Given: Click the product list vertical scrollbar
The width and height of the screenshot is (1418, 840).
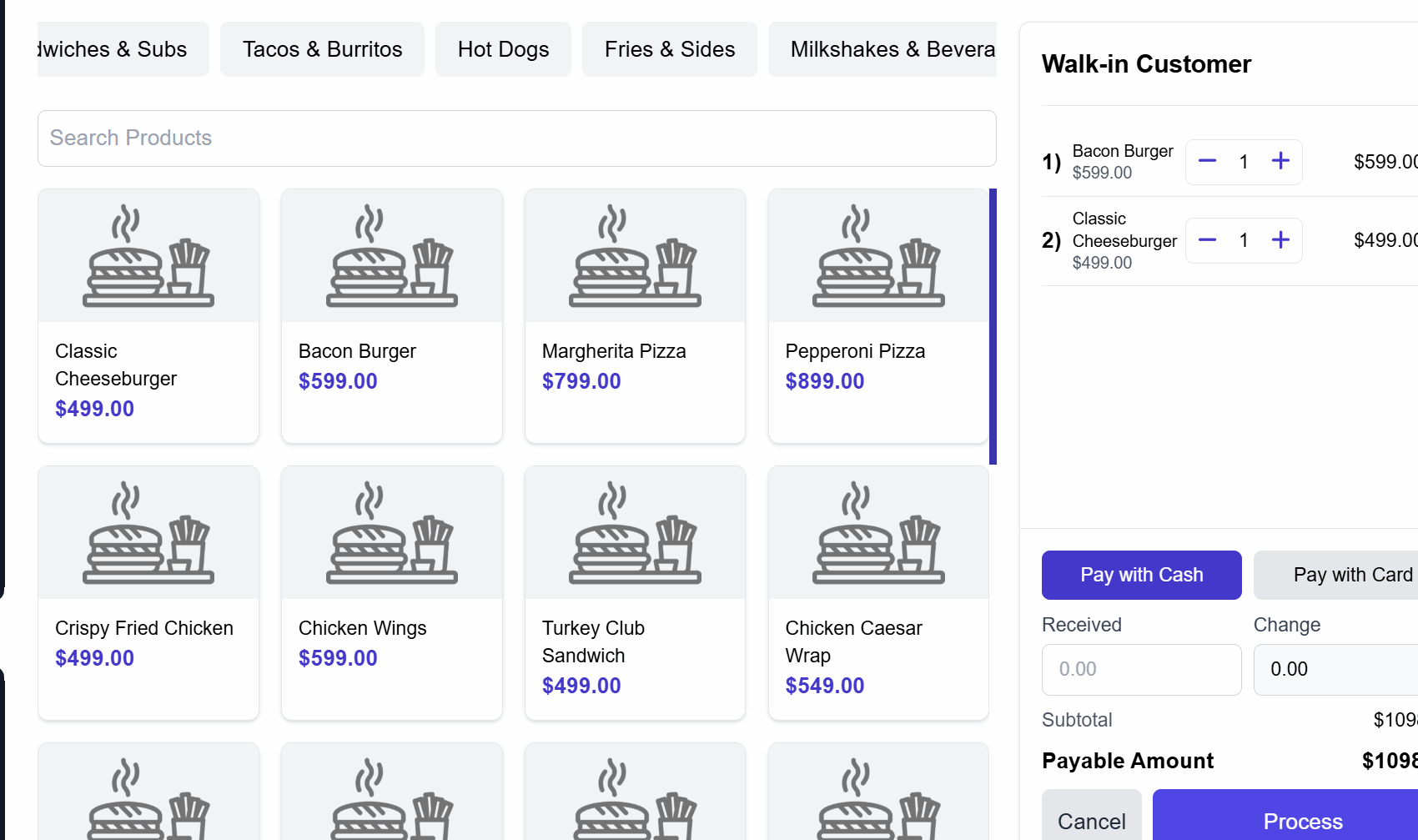Looking at the screenshot, I should 993,326.
